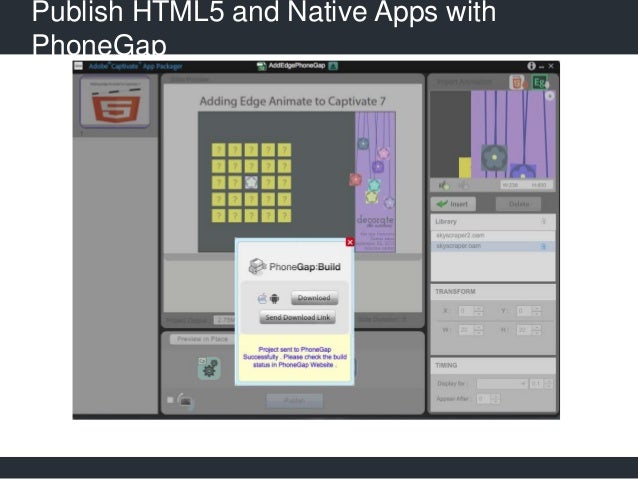The image size is (638, 479).
Task: Click the TRANSFORM section header
Action: [493, 292]
